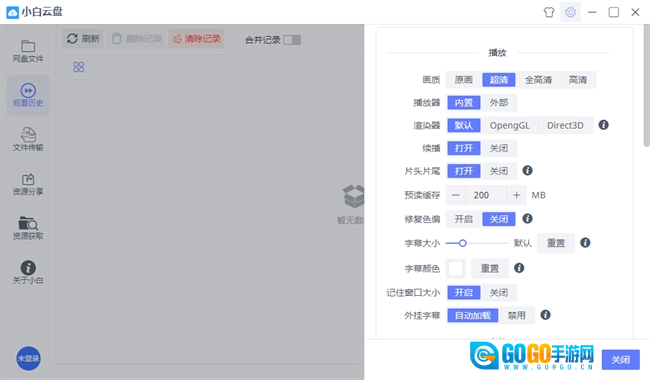
Task: Set 记住窗口大小 to 开启
Action: 463,293
